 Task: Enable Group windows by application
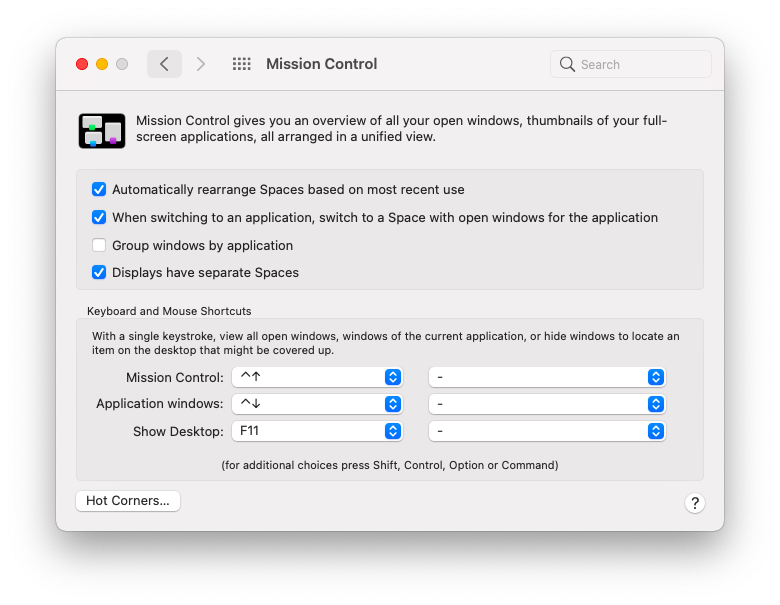click(x=99, y=245)
